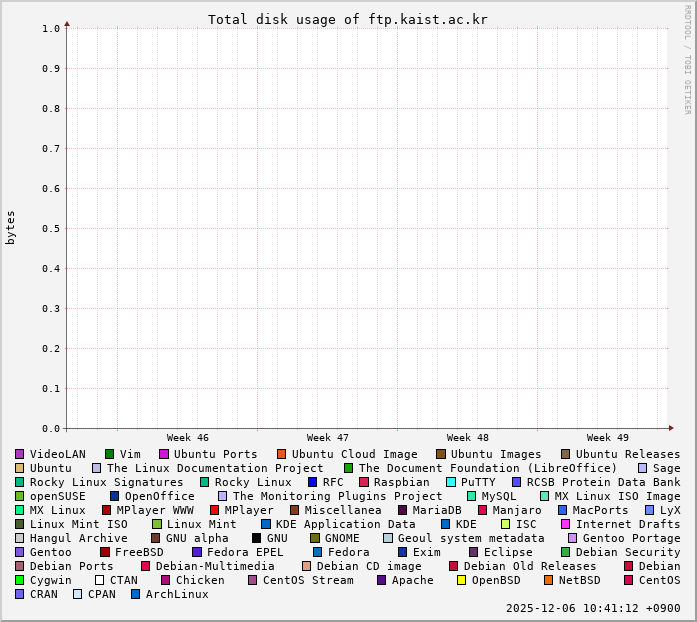Click the Debian Security legend label
This screenshot has width=697, height=622.
[x=627, y=552]
